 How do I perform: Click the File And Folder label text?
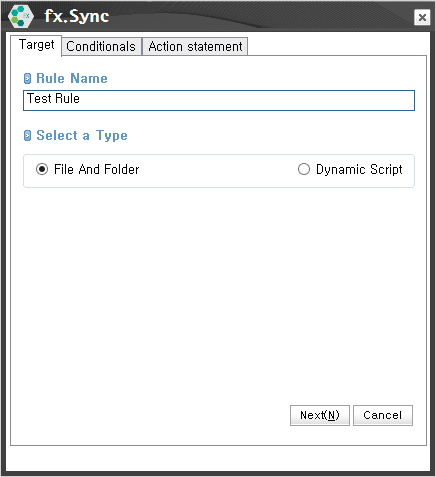[x=97, y=169]
